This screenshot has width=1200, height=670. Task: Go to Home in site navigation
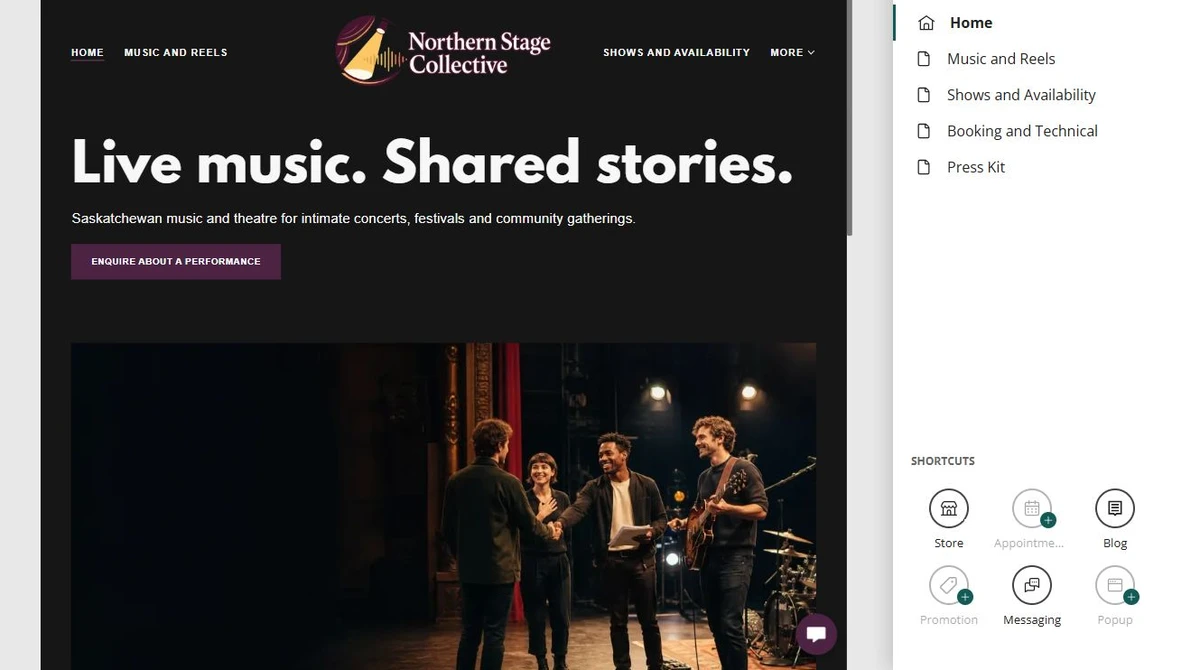click(87, 52)
